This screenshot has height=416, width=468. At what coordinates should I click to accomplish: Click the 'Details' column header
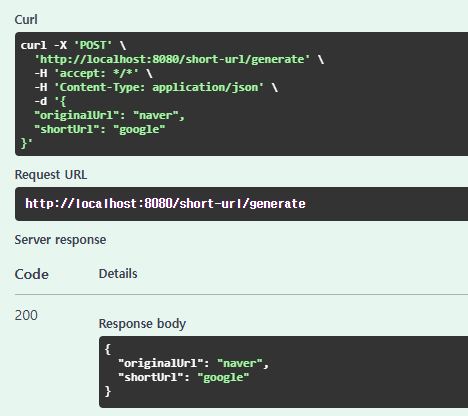[x=118, y=274]
